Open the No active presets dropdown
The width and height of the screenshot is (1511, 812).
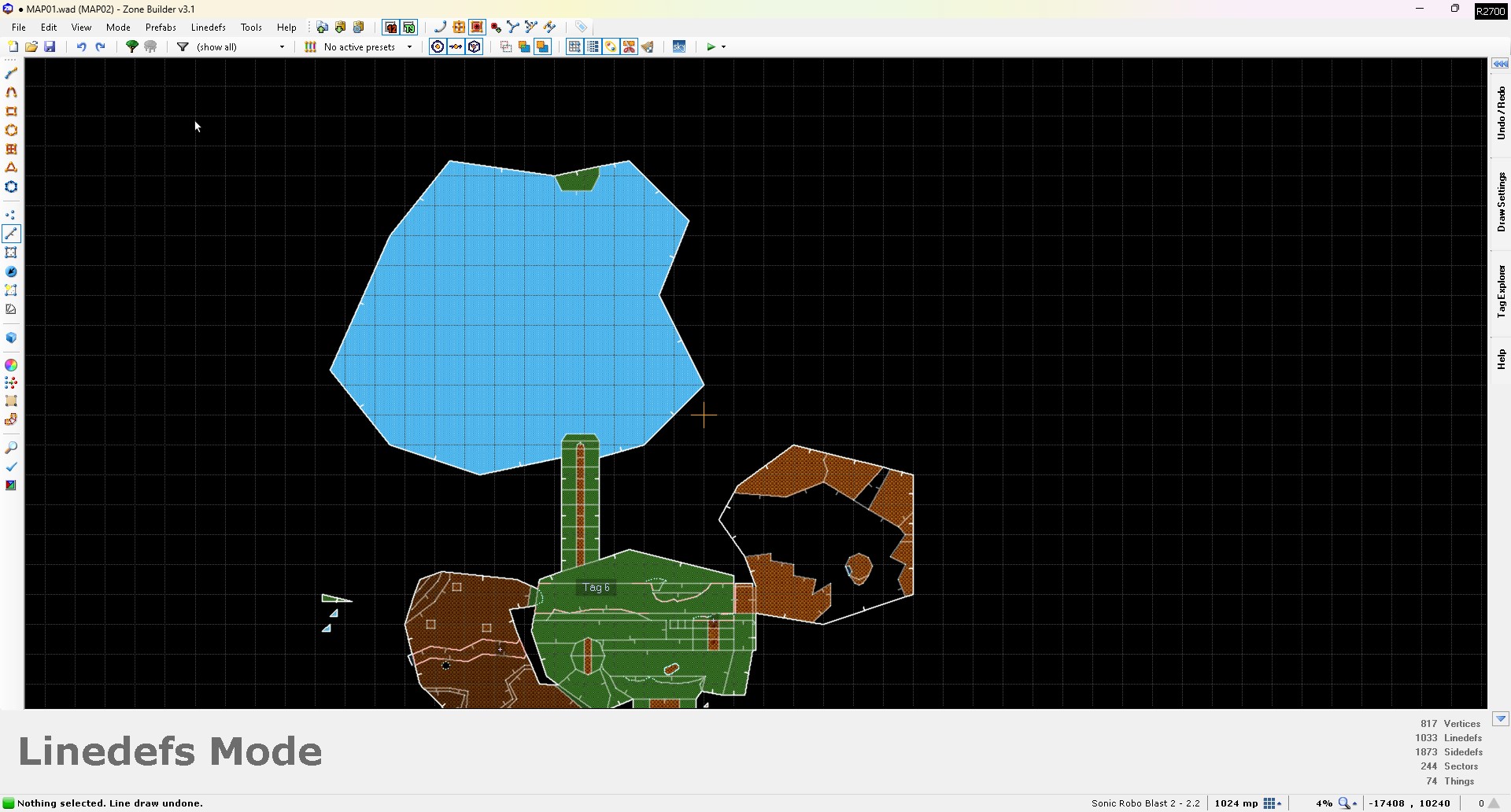tap(368, 47)
